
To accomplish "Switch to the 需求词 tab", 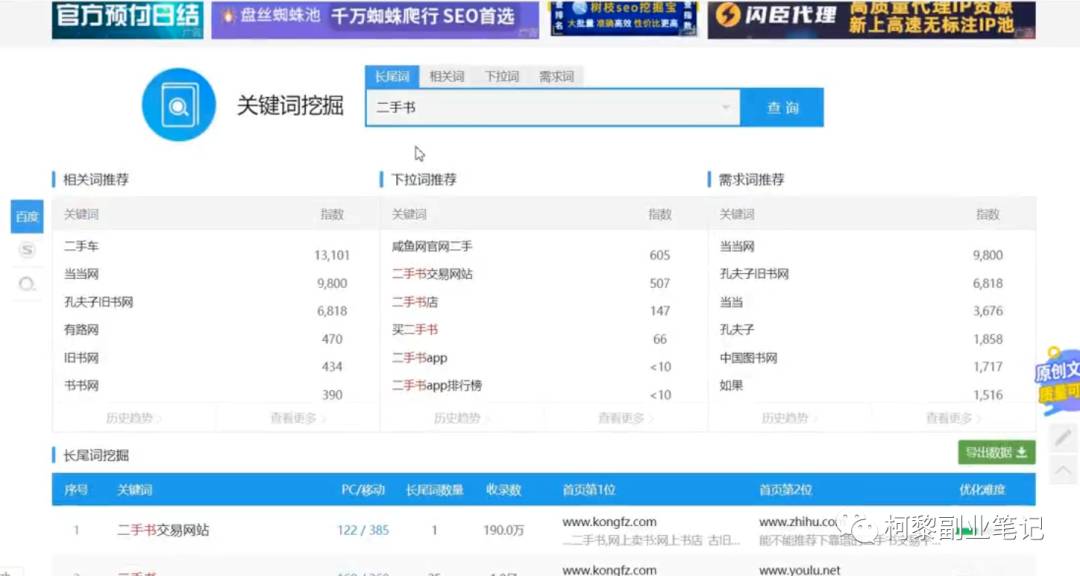I will click(x=557, y=76).
